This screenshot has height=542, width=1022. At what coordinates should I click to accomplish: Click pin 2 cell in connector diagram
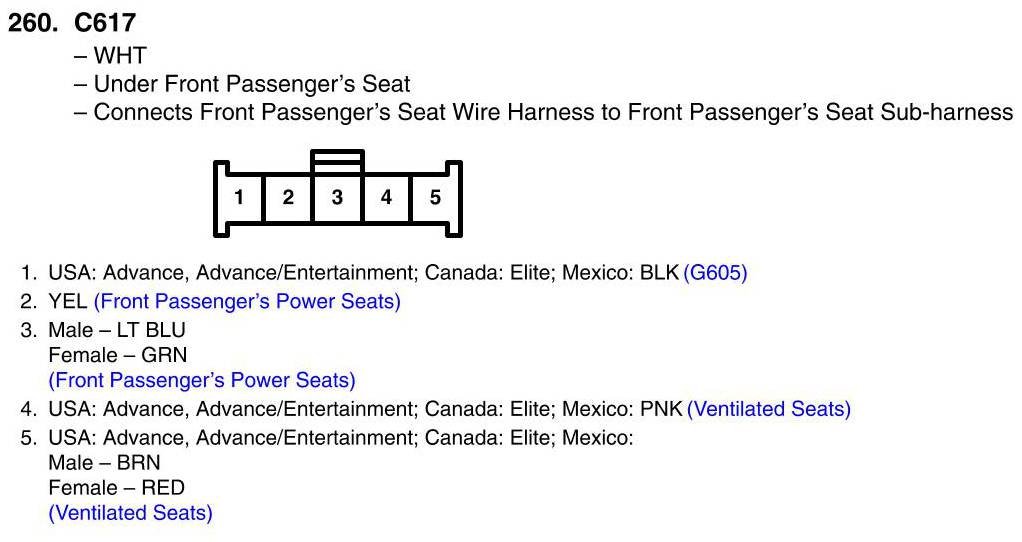(x=288, y=197)
